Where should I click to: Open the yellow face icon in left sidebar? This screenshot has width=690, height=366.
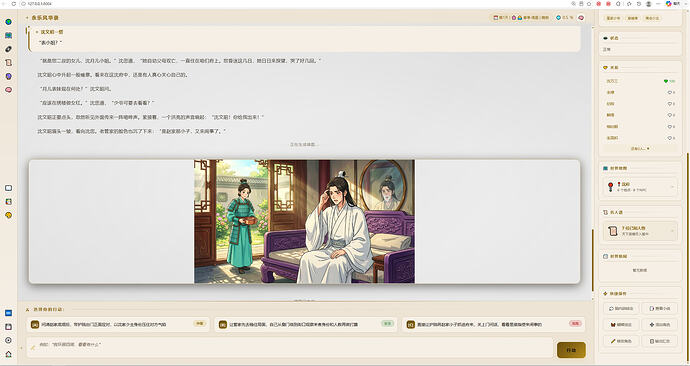point(8,215)
